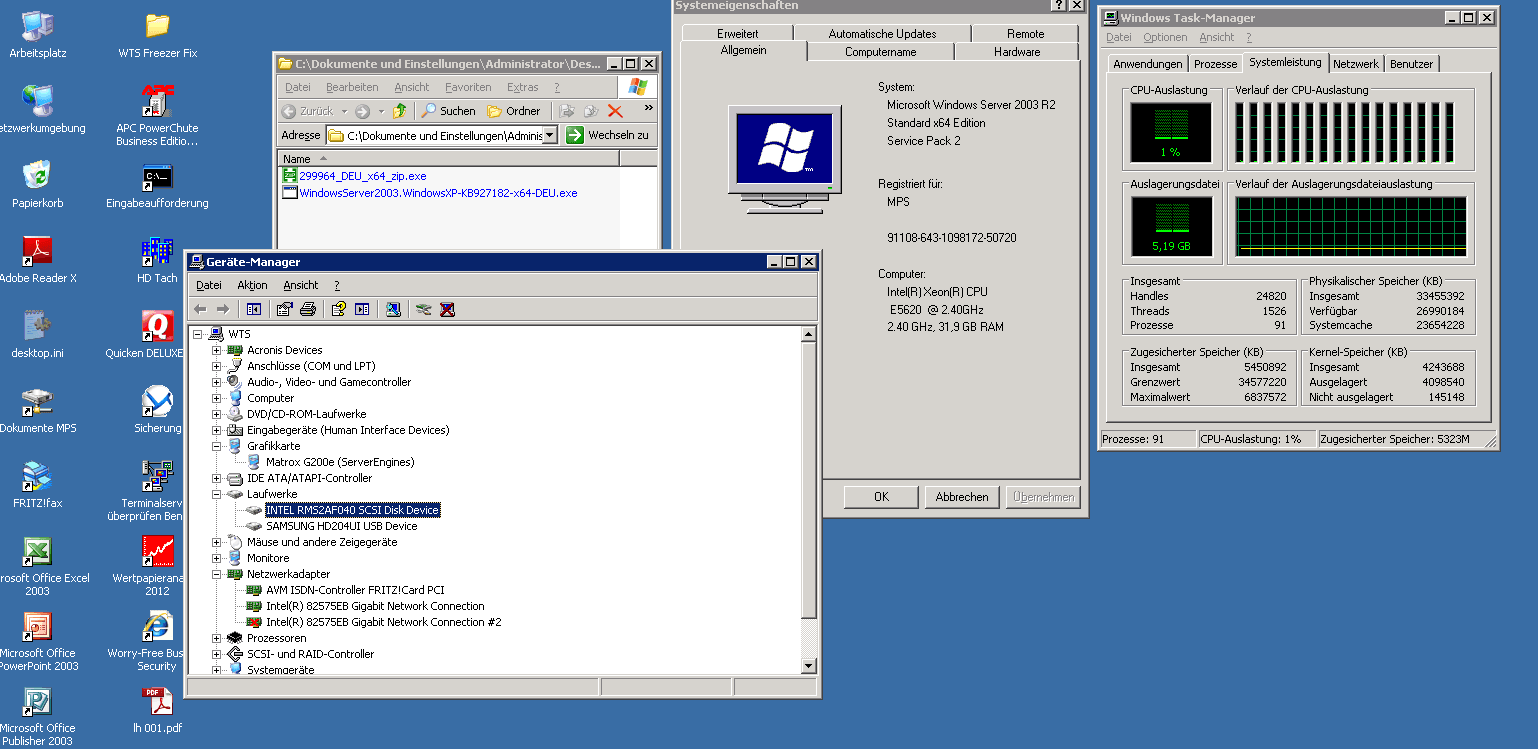The height and width of the screenshot is (749, 1538).
Task: Select 299964_DEU_x64_zip.exe file
Action: 355,176
